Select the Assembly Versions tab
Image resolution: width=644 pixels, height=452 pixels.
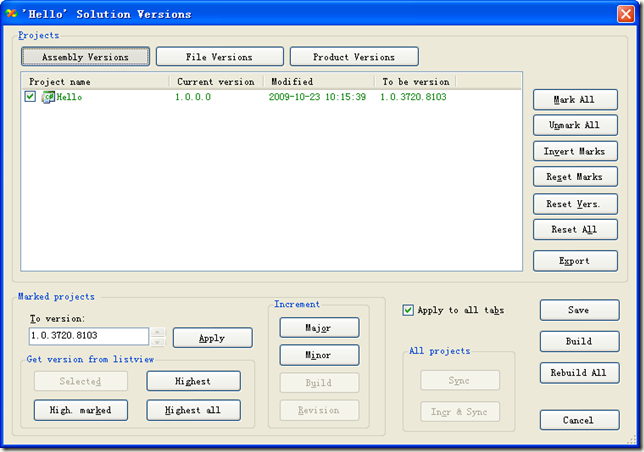pos(85,57)
